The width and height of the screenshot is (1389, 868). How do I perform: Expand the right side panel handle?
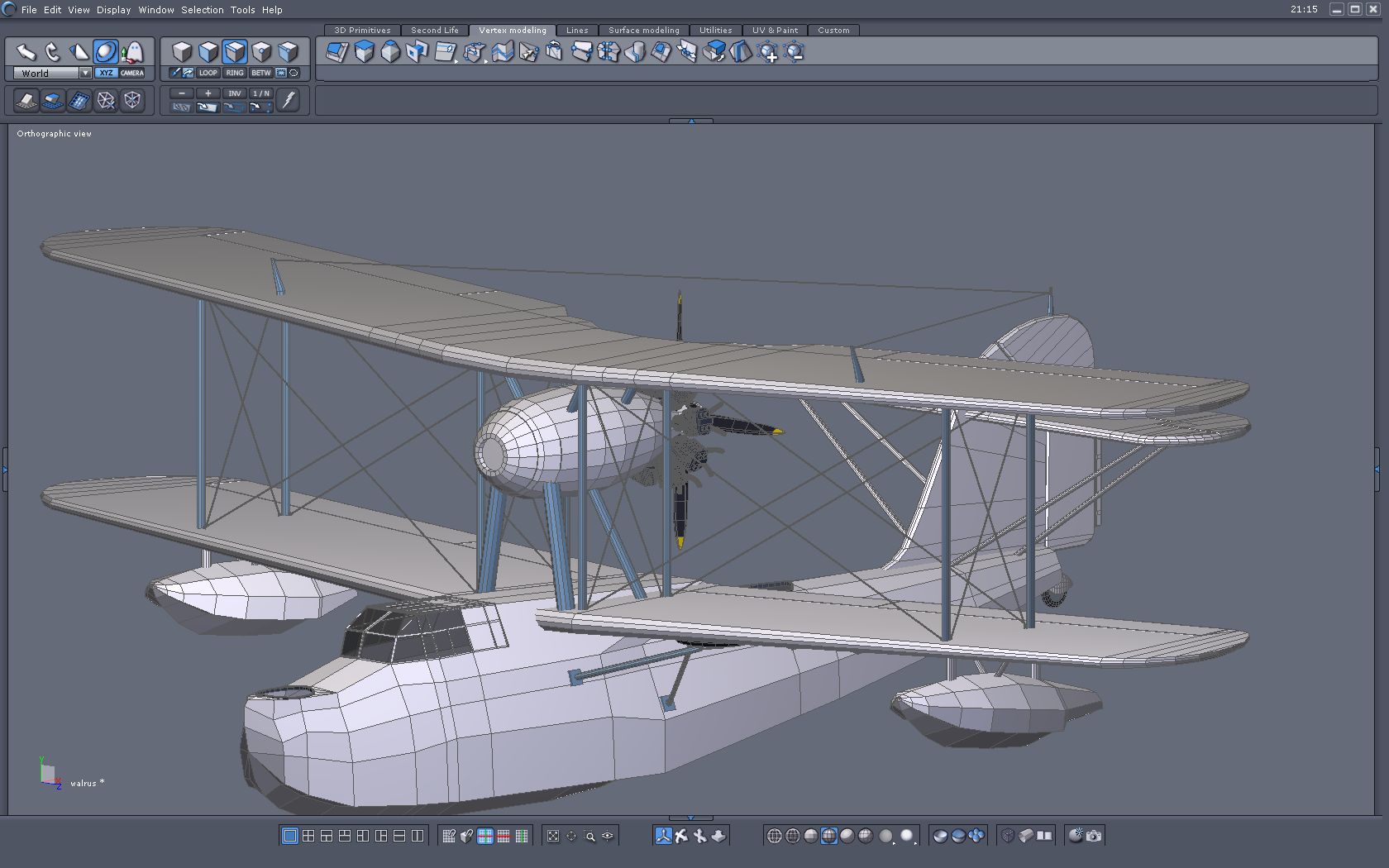(x=1377, y=469)
